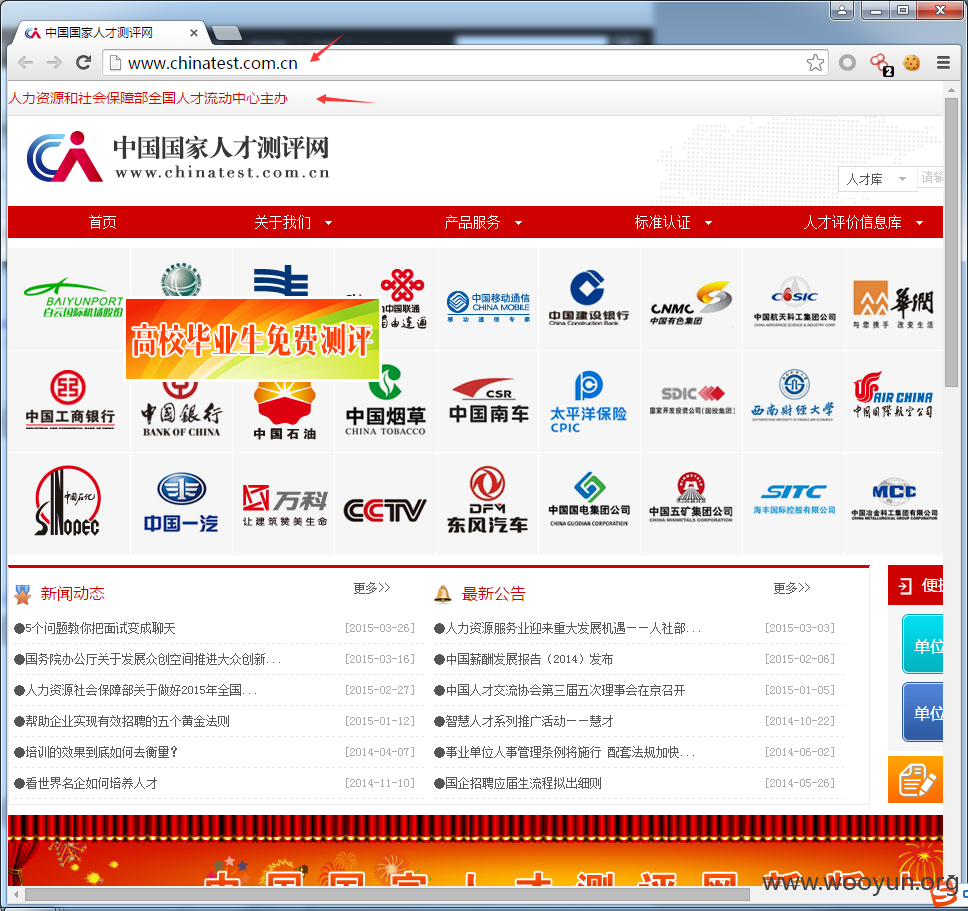Reload the page with refresh icon

pos(83,62)
